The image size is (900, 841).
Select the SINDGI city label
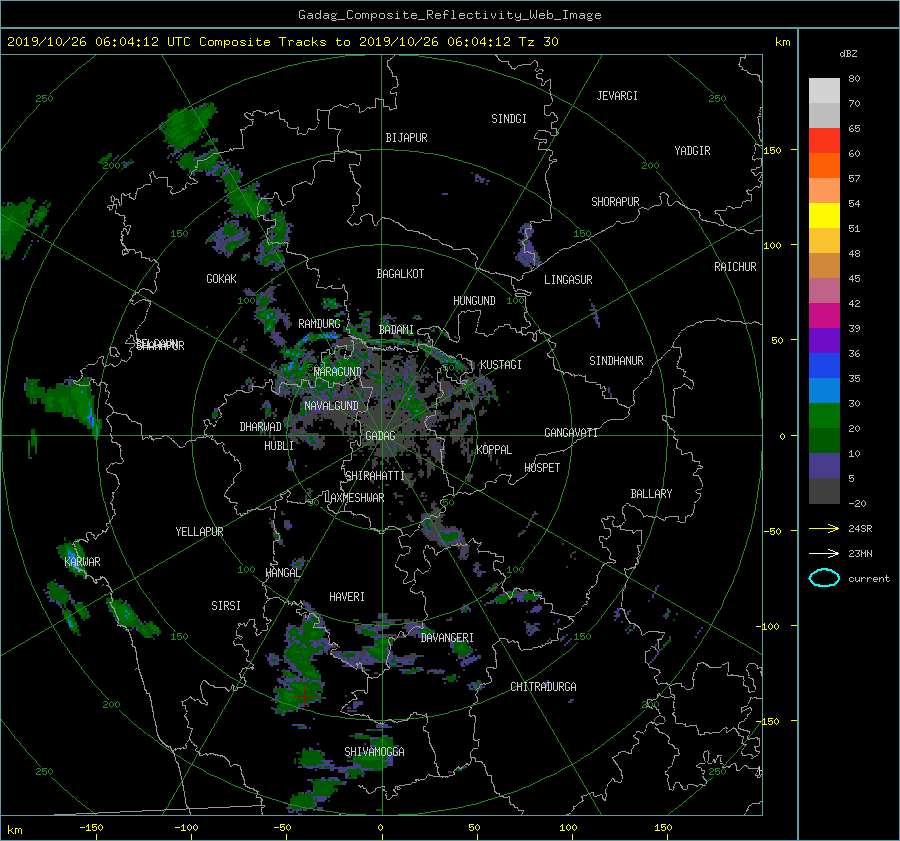coord(509,119)
